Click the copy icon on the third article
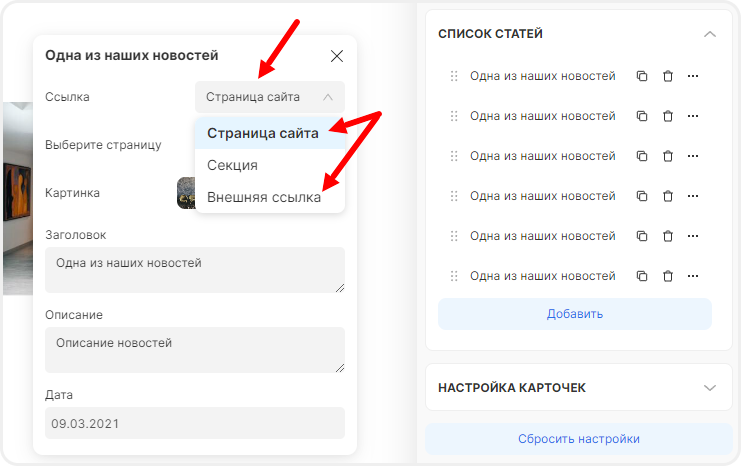 [642, 156]
